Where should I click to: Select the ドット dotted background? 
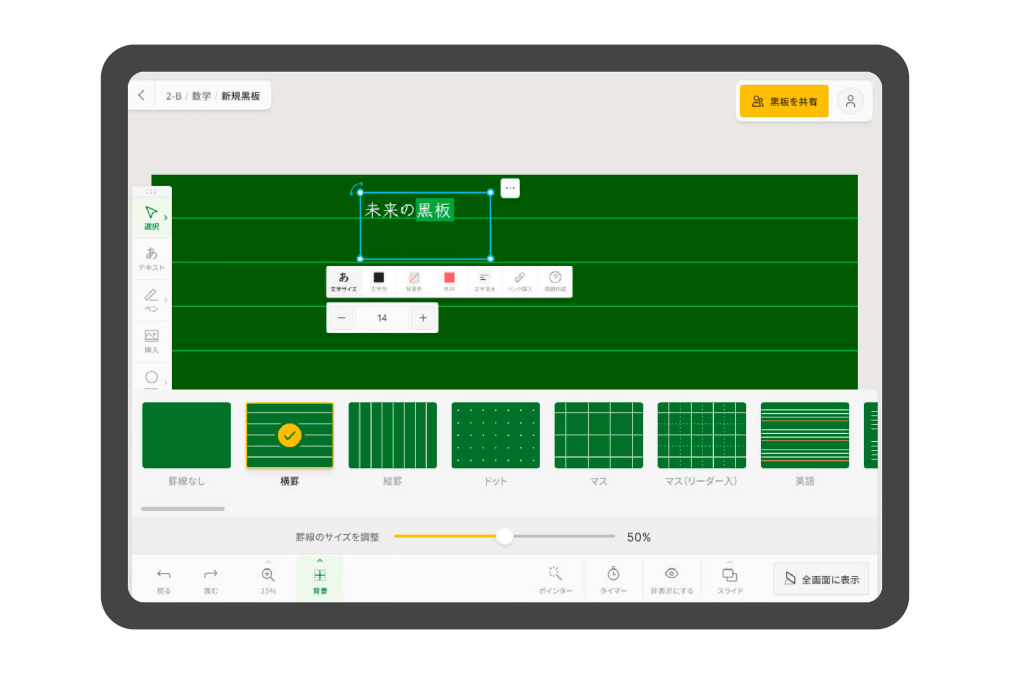(x=495, y=435)
